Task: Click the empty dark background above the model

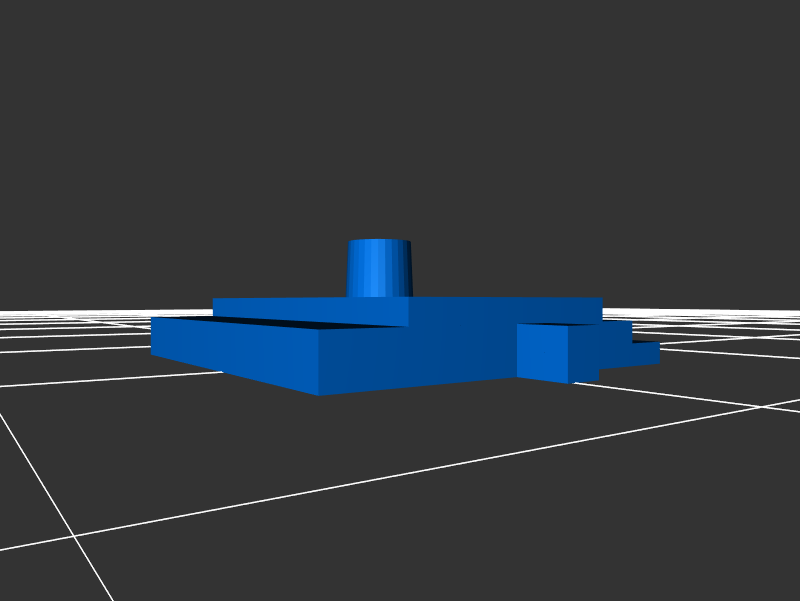Action: click(400, 120)
